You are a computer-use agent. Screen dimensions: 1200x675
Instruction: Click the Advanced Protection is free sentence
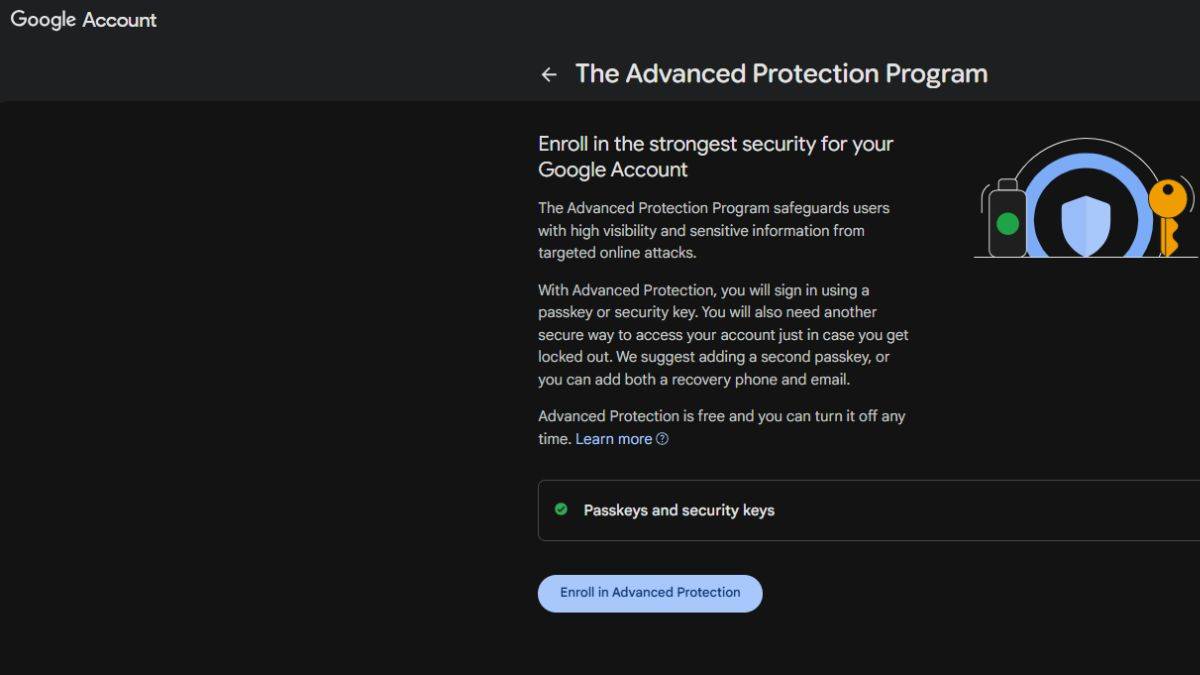pos(721,427)
